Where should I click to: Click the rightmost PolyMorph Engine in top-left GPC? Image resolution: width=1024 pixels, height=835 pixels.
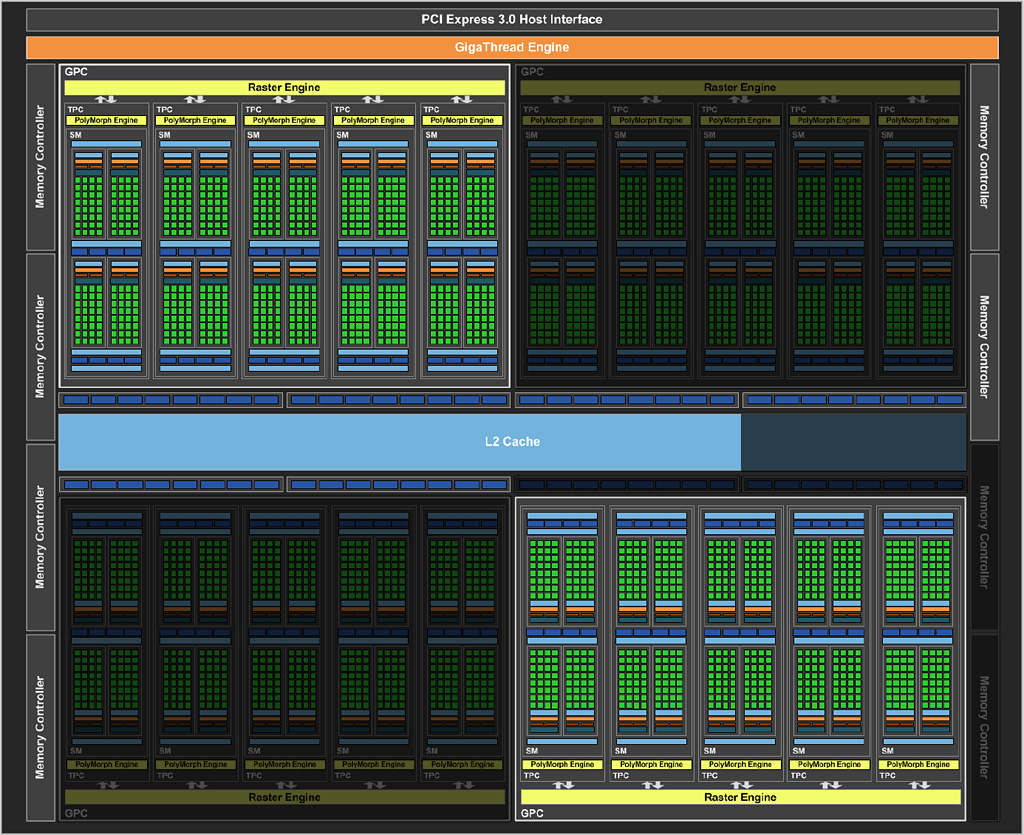pyautogui.click(x=462, y=120)
